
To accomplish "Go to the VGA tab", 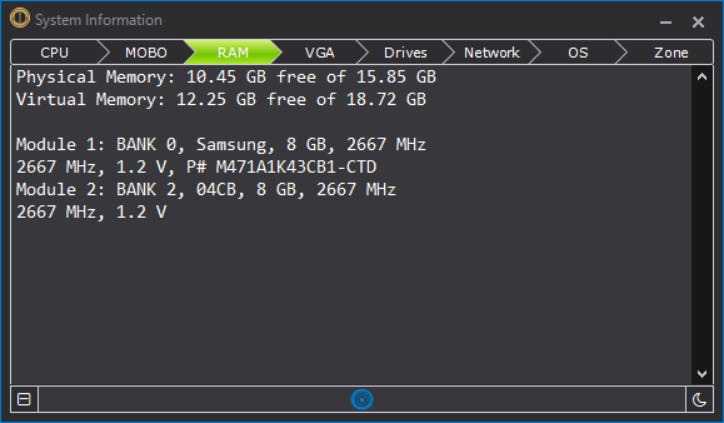I will 320,52.
